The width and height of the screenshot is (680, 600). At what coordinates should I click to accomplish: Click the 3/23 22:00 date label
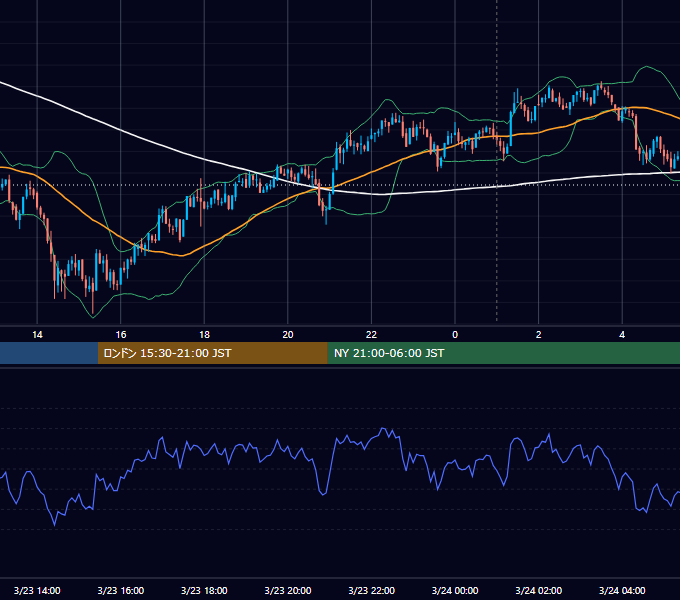[x=372, y=590]
